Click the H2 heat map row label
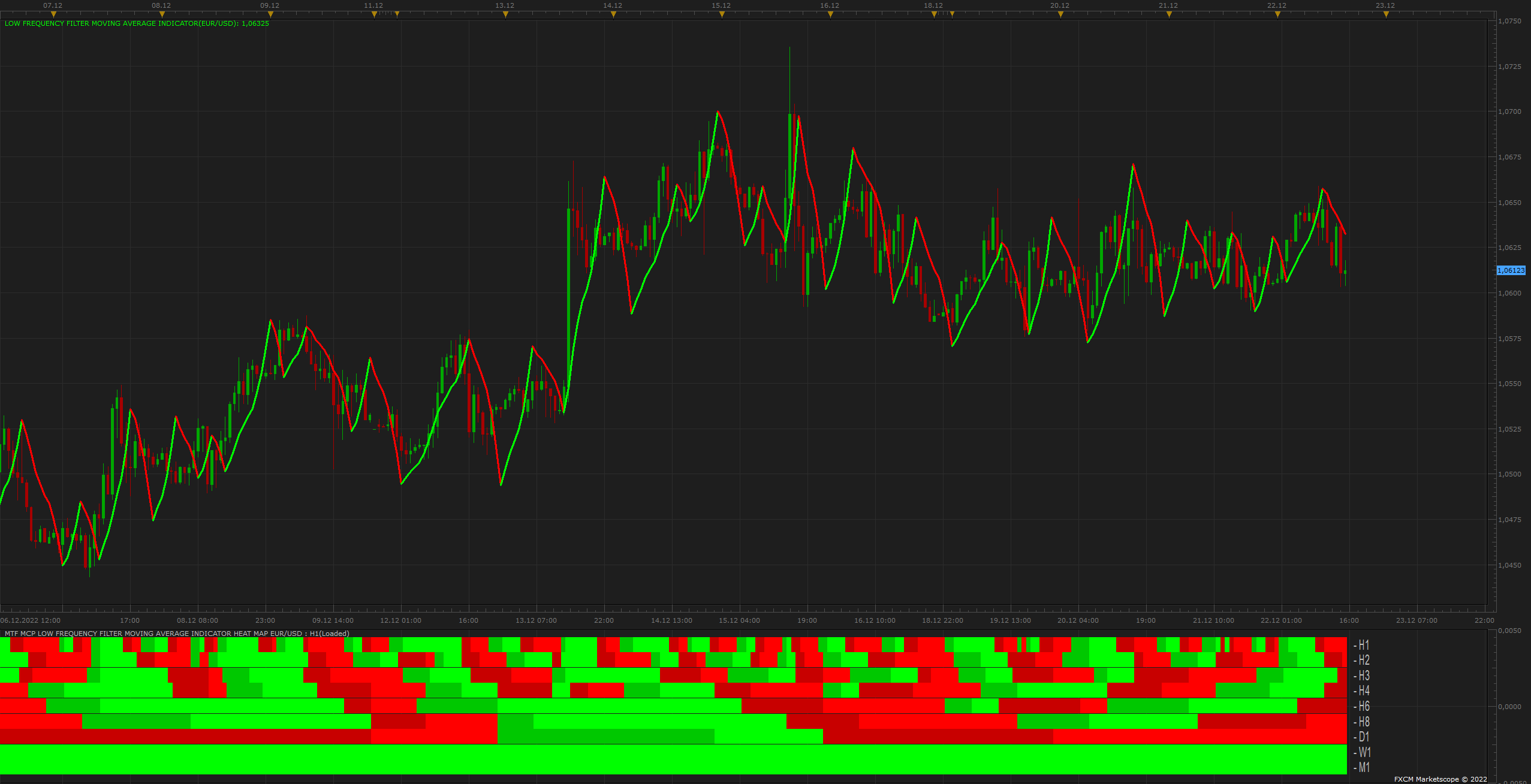Viewport: 1531px width, 784px height. (x=1361, y=660)
